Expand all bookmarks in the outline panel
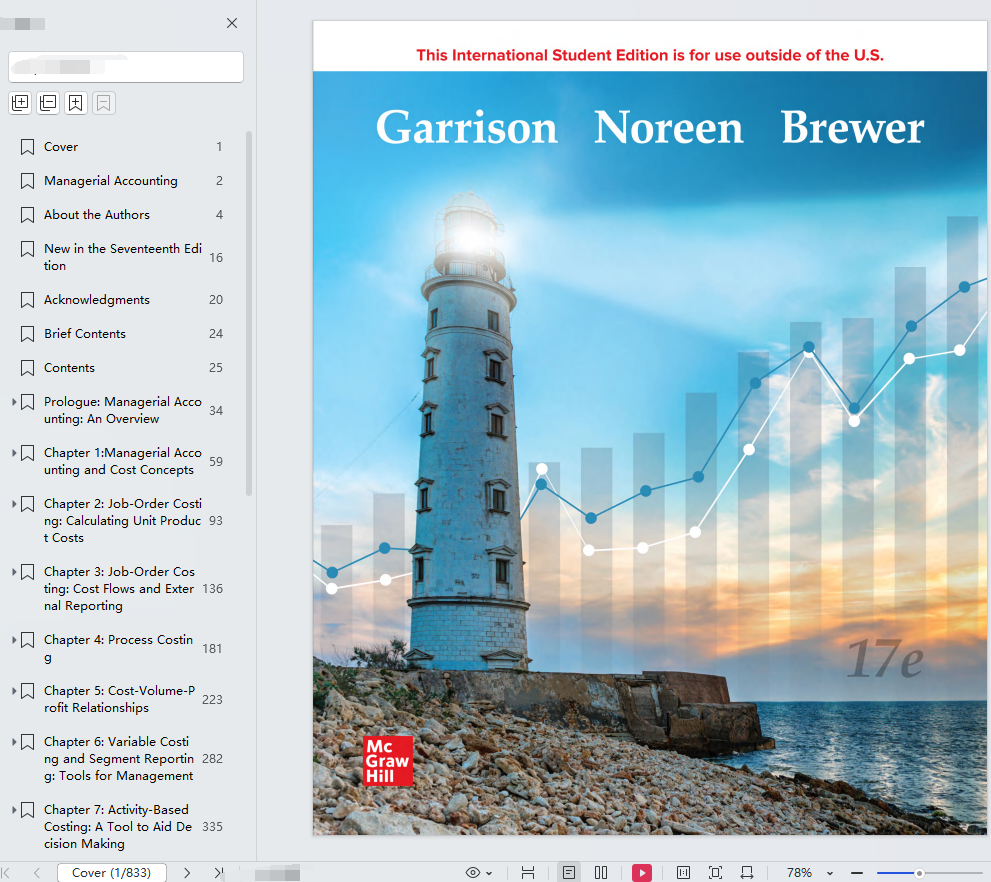This screenshot has height=882, width=991. click(20, 103)
